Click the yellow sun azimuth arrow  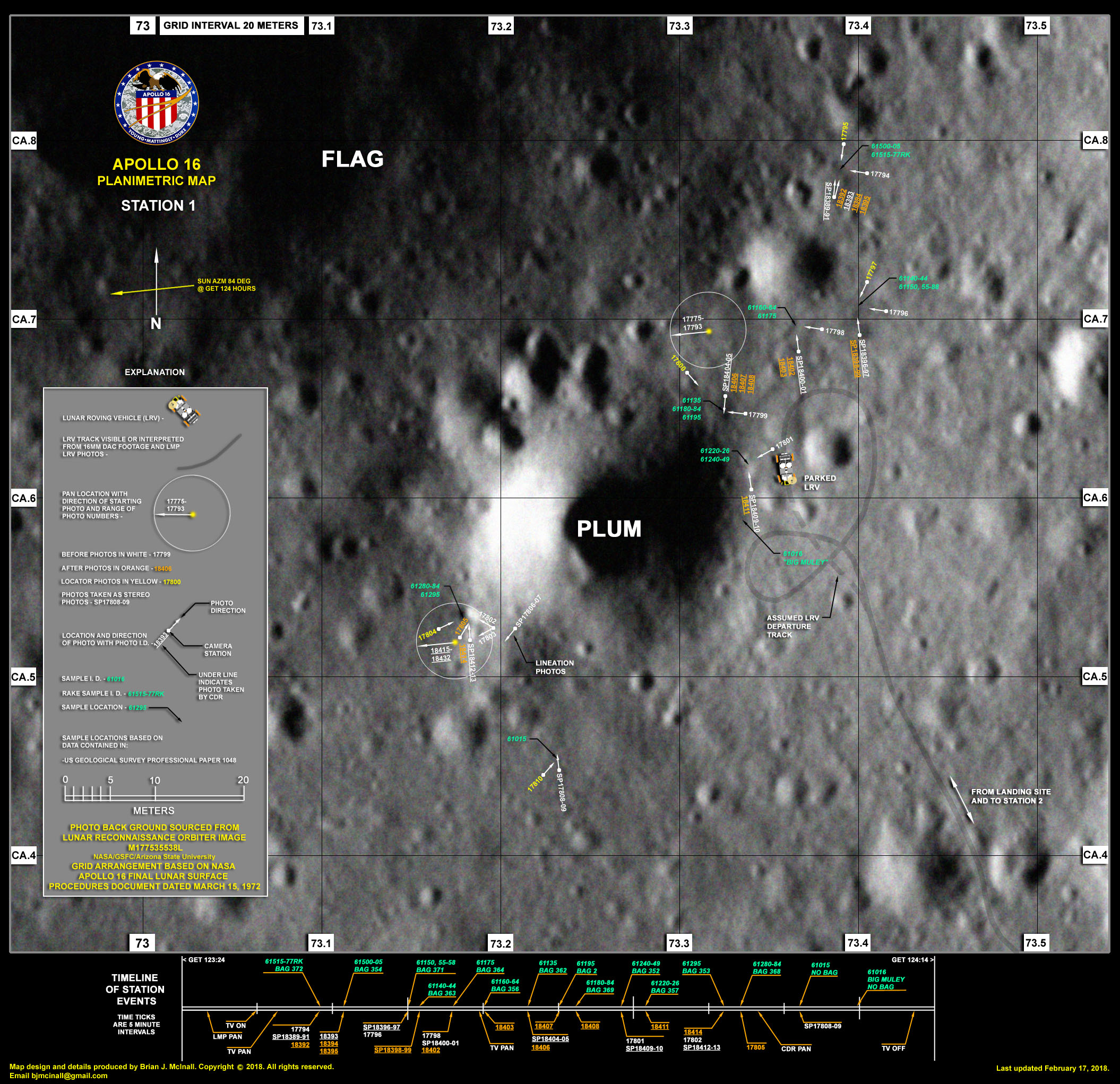[x=151, y=291]
